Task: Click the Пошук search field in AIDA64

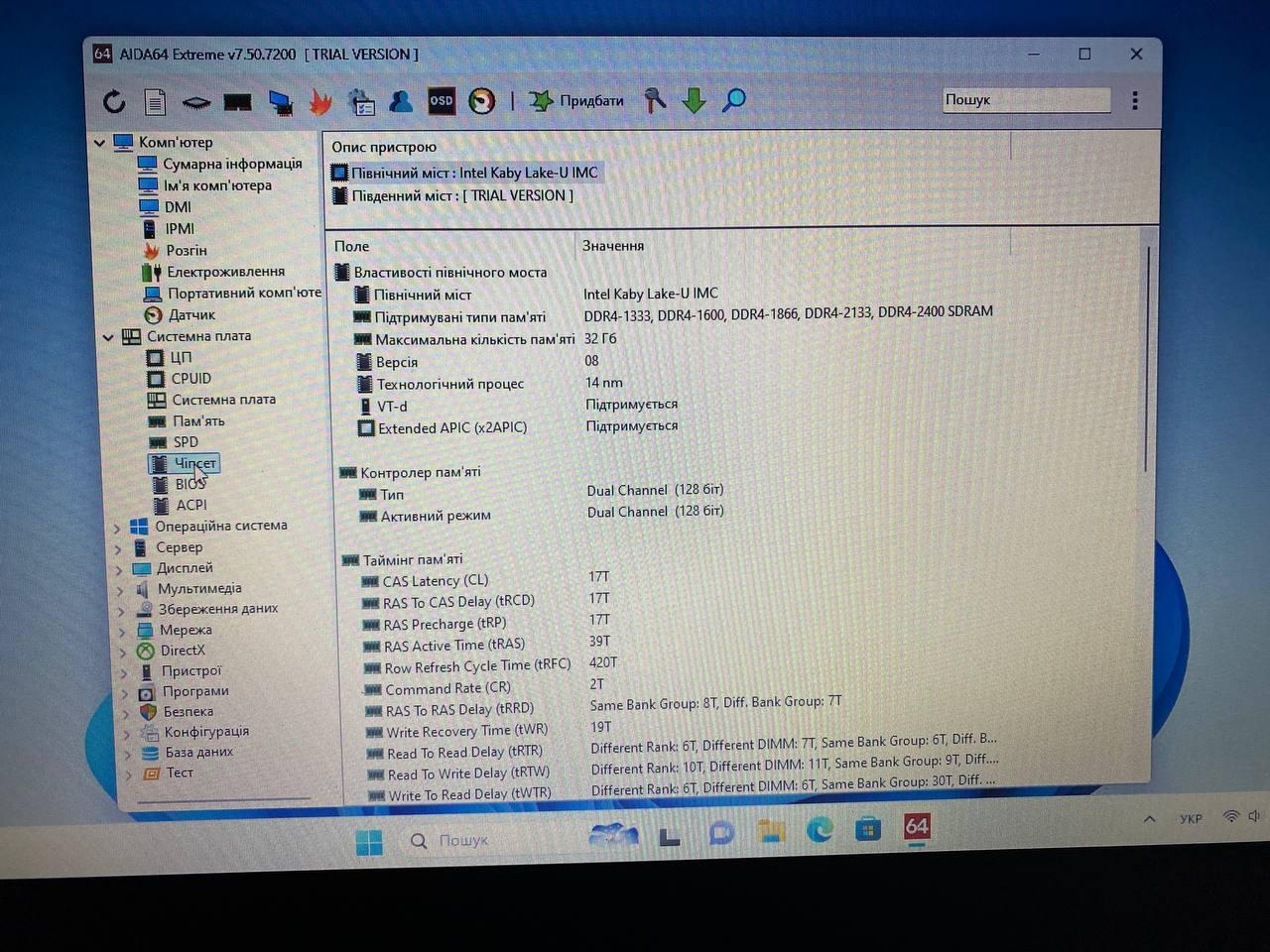Action: (1026, 99)
